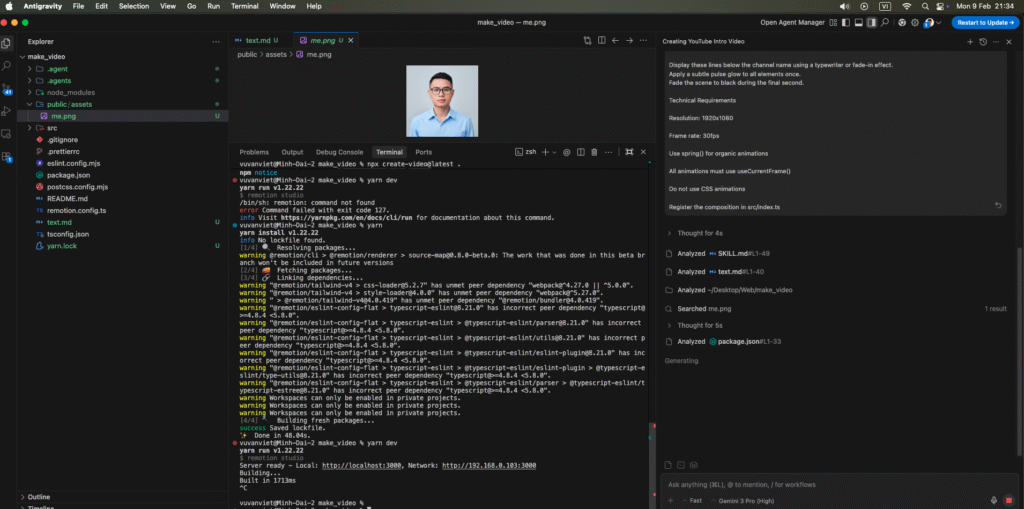
Task: Click the microphone voice input icon
Action: [x=994, y=500]
